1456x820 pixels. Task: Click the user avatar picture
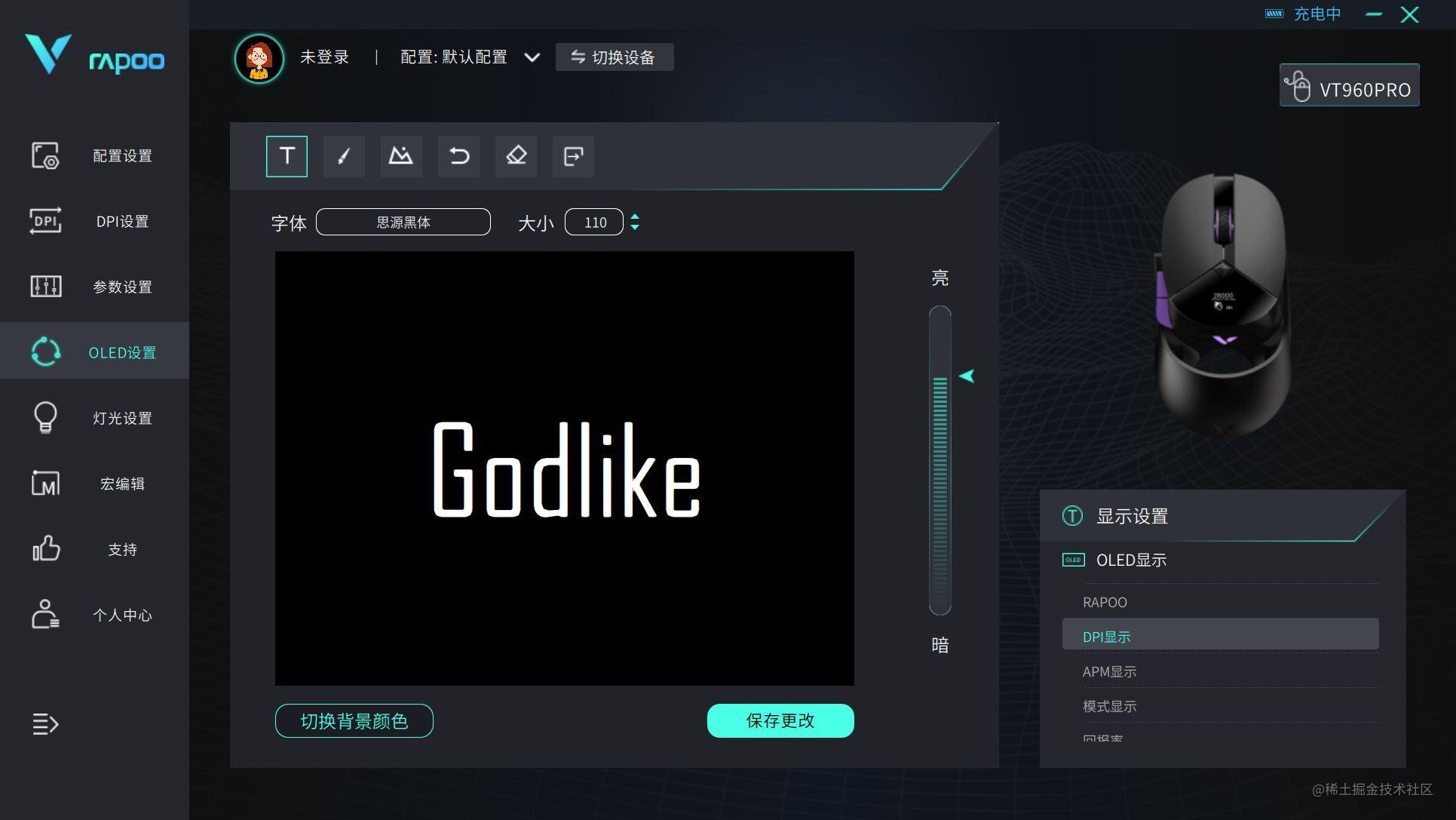click(x=259, y=58)
